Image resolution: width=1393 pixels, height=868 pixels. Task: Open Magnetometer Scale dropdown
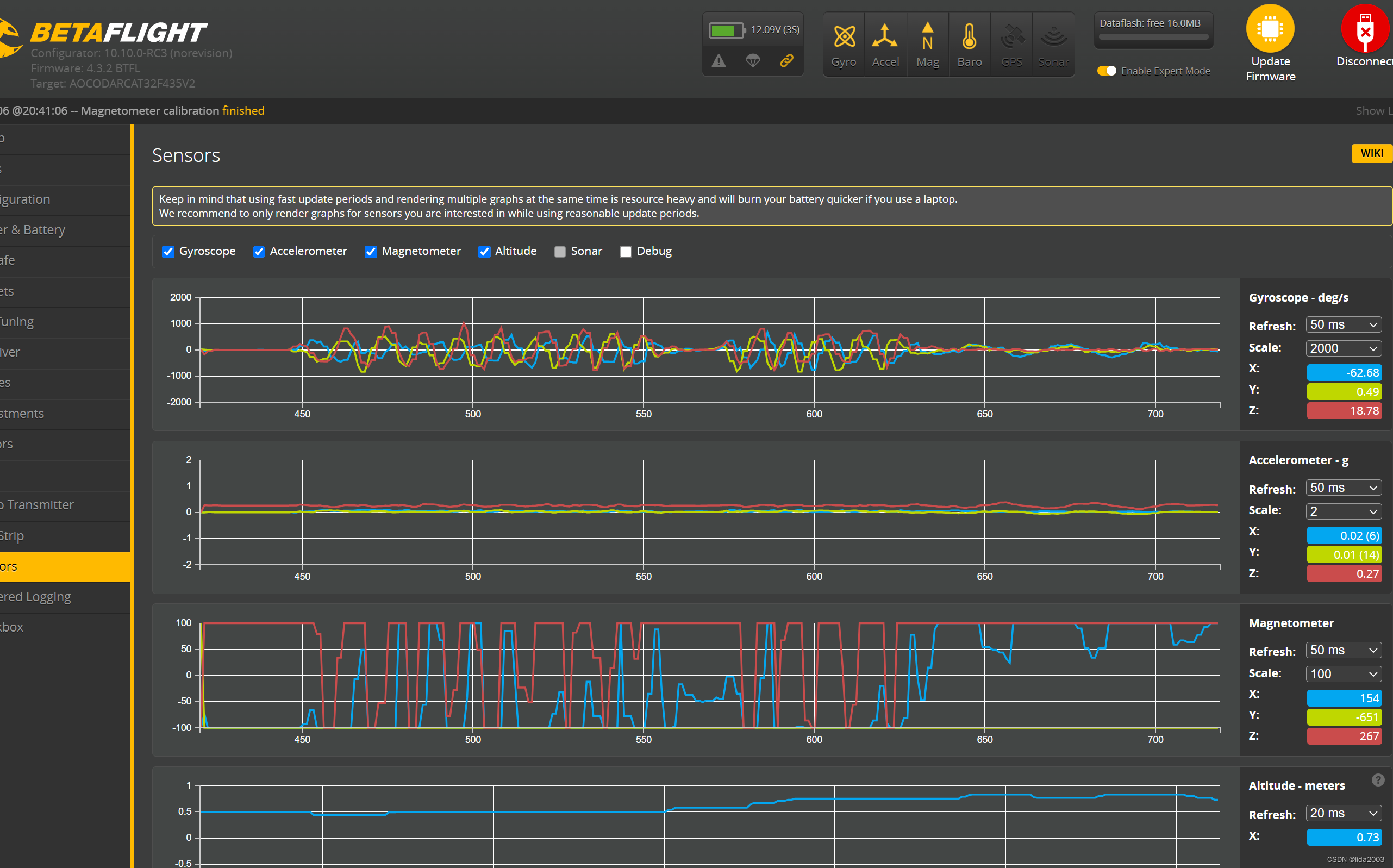pyautogui.click(x=1343, y=674)
